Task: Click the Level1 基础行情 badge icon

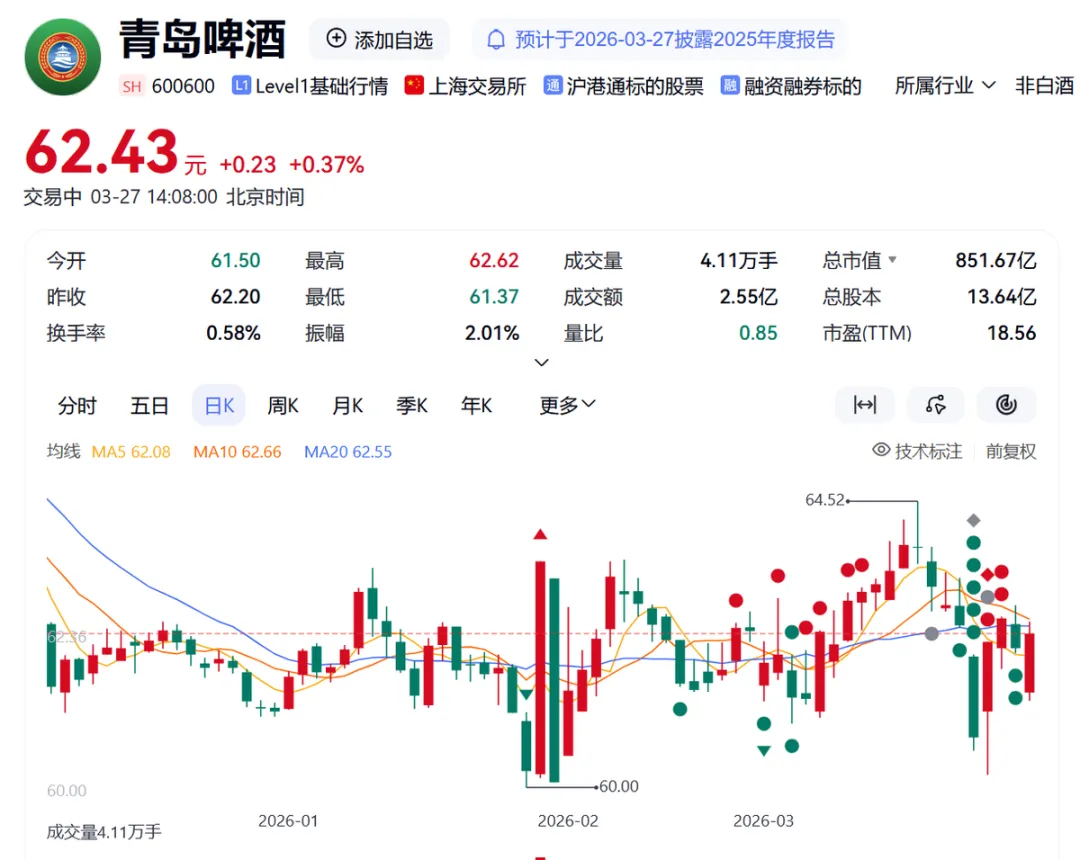Action: point(240,86)
